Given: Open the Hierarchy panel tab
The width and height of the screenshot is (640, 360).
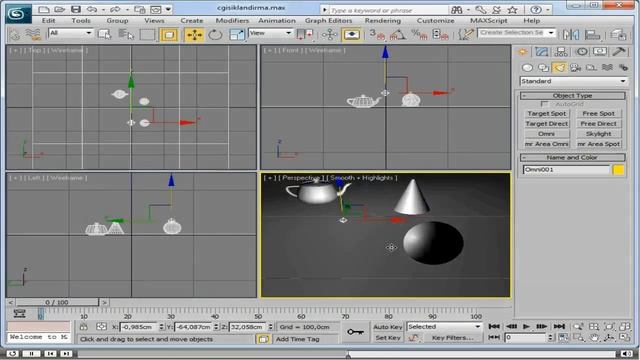Looking at the screenshot, I should [x=561, y=51].
